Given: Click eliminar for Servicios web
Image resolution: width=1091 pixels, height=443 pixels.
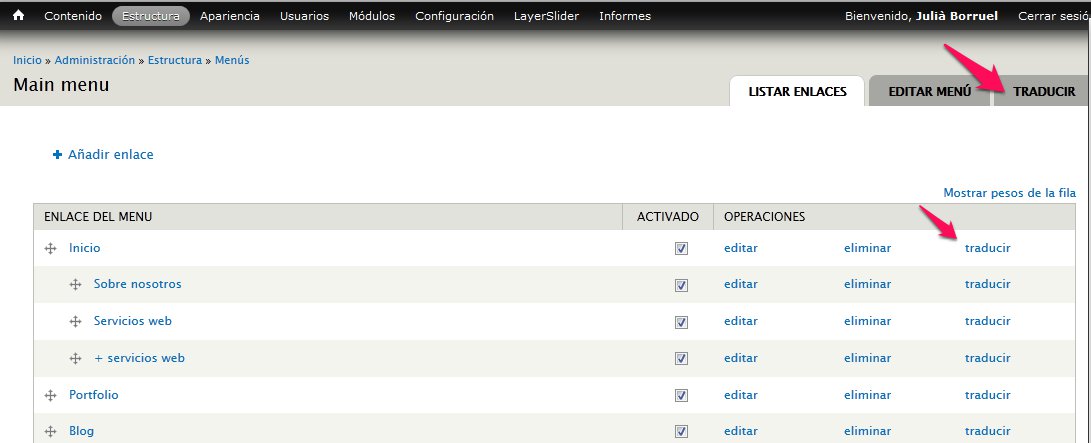Looking at the screenshot, I should (x=867, y=321).
